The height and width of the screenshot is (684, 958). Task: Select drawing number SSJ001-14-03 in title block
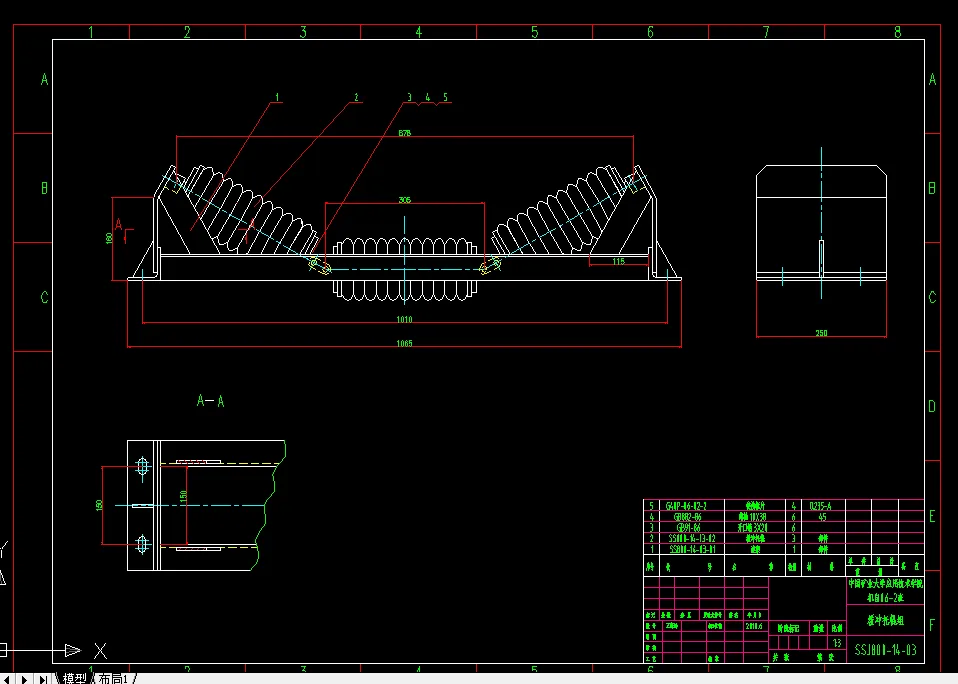tap(885, 650)
